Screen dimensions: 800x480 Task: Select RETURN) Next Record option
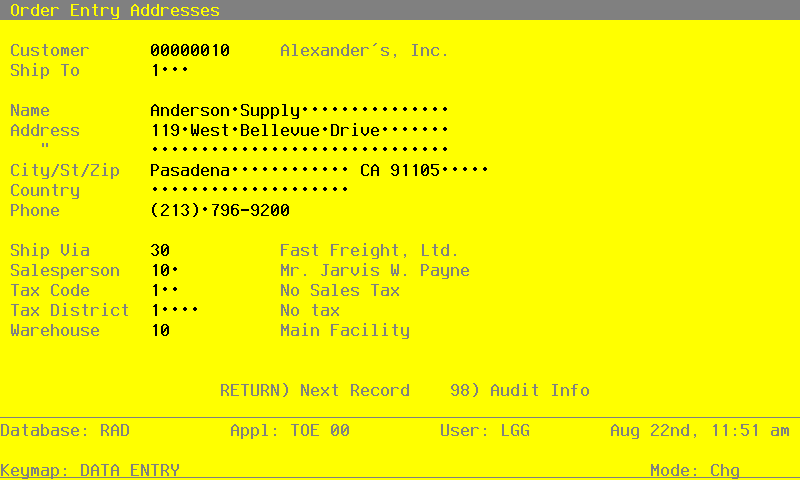tap(315, 390)
